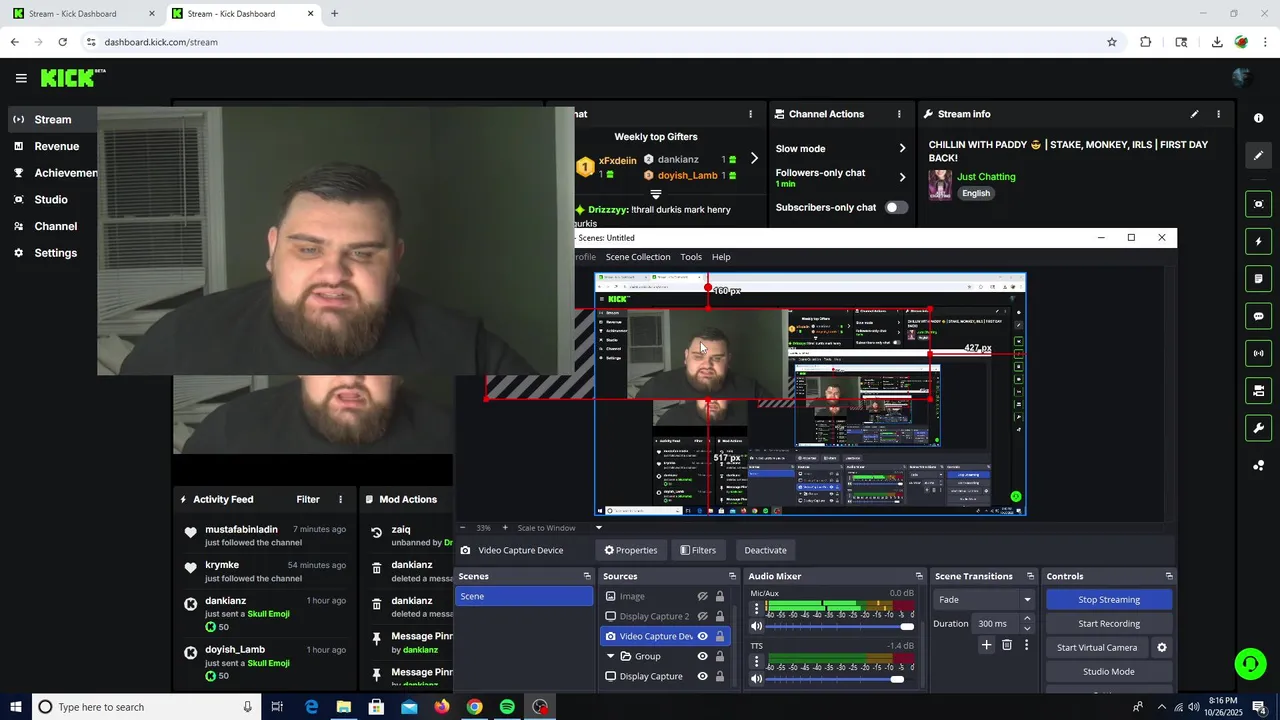Collapse the Group source in OBS
Image resolution: width=1280 pixels, height=720 pixels.
pyautogui.click(x=611, y=656)
